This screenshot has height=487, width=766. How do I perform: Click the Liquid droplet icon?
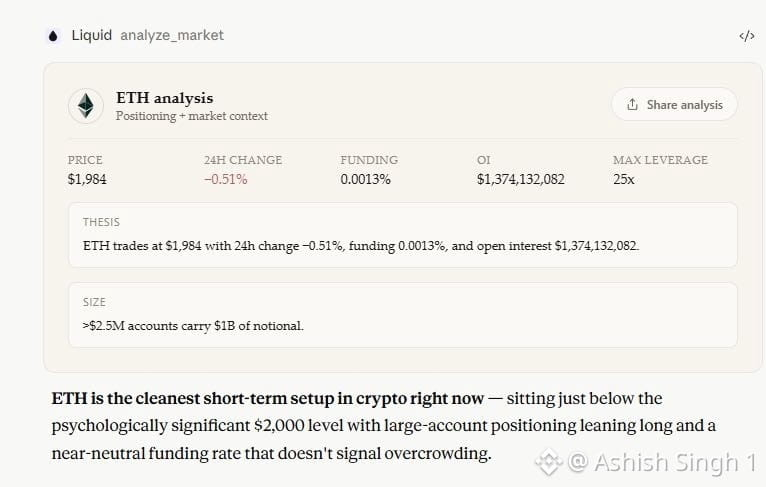pos(53,36)
